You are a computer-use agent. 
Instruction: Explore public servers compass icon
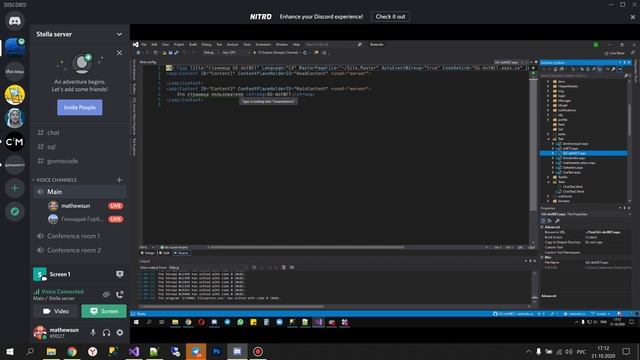point(15,211)
